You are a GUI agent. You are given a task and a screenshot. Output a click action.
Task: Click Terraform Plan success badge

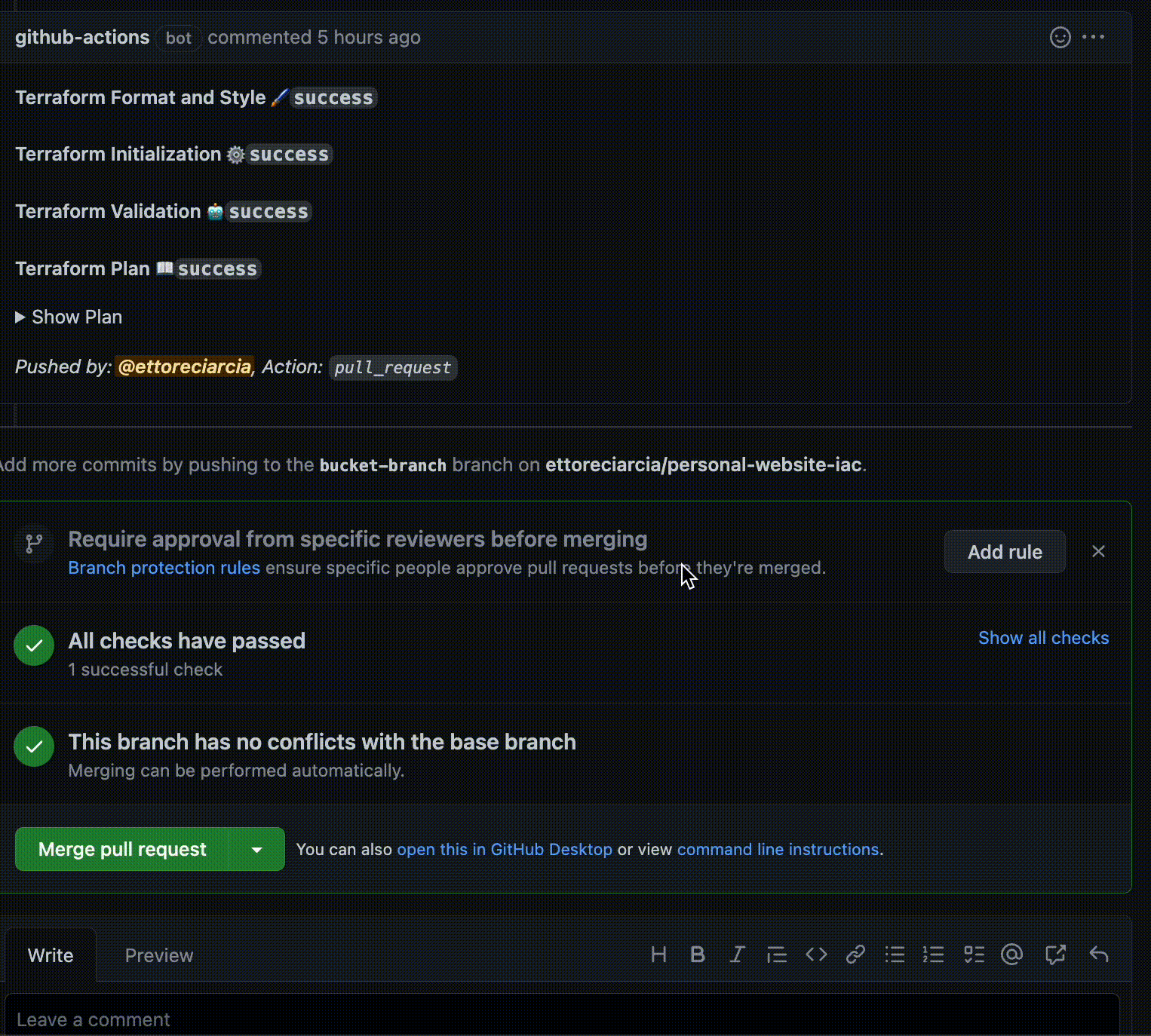pos(217,268)
